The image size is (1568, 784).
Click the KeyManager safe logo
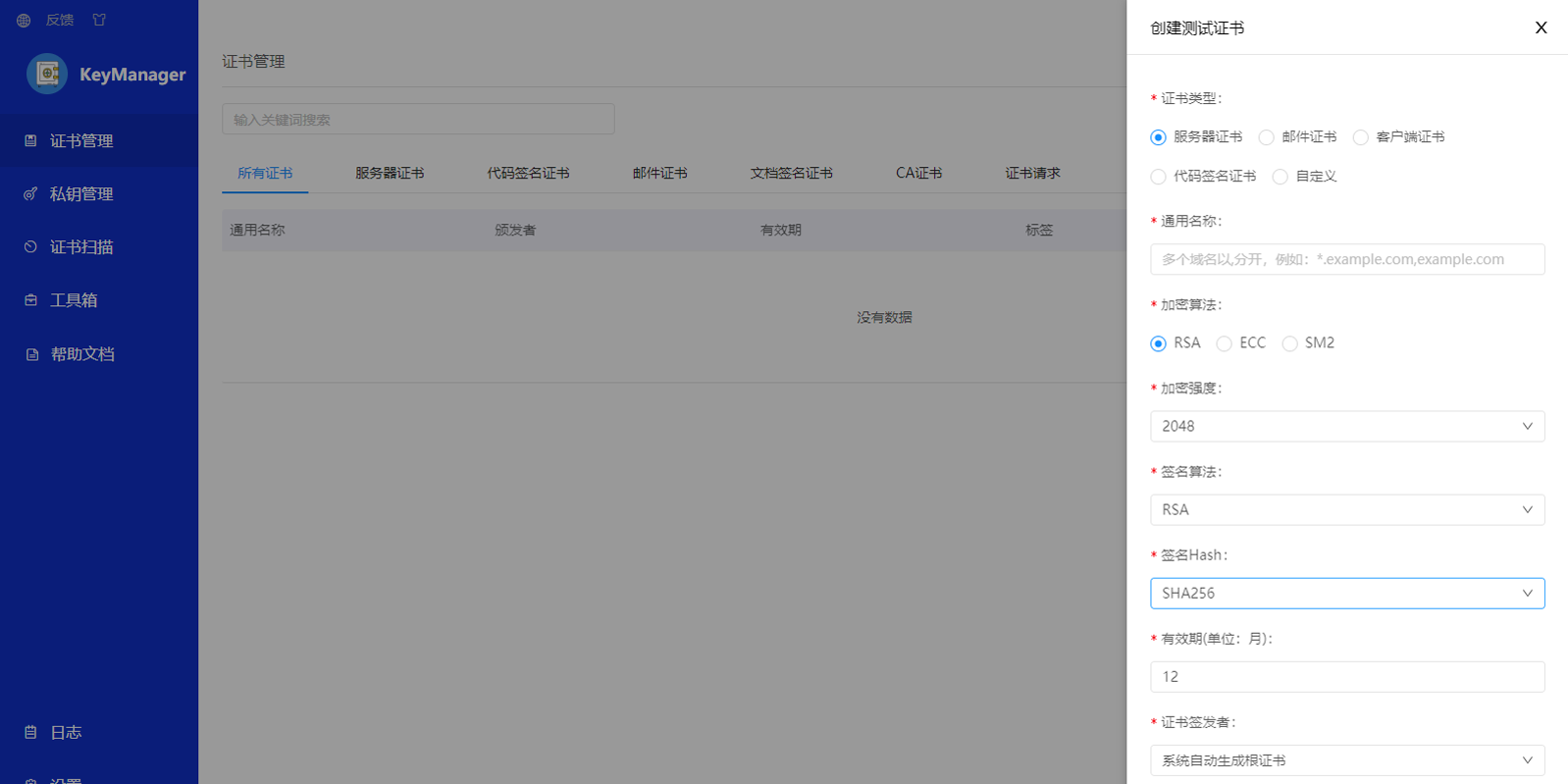pos(46,74)
